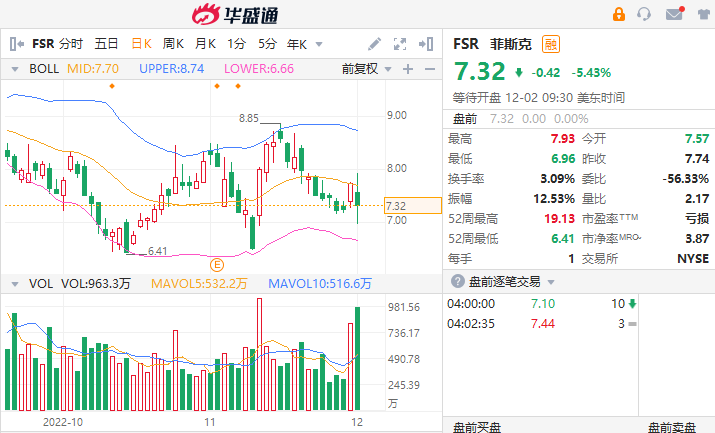Click the FSR ticker in chart toolbar
715x433 pixels.
coord(43,44)
